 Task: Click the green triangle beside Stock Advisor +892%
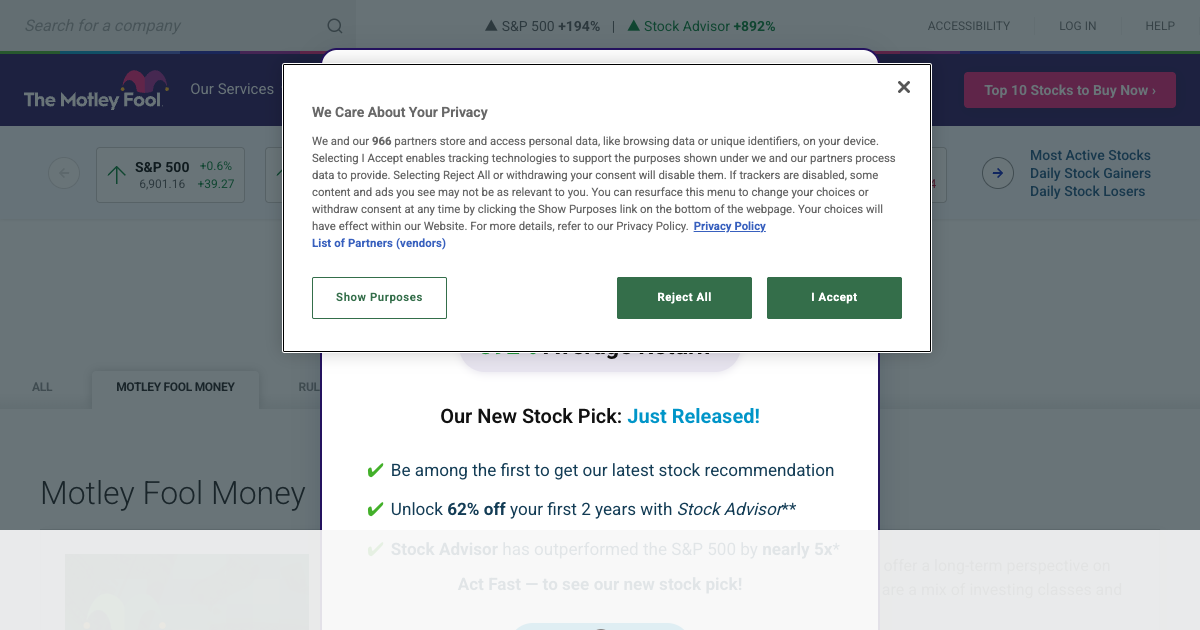[633, 25]
